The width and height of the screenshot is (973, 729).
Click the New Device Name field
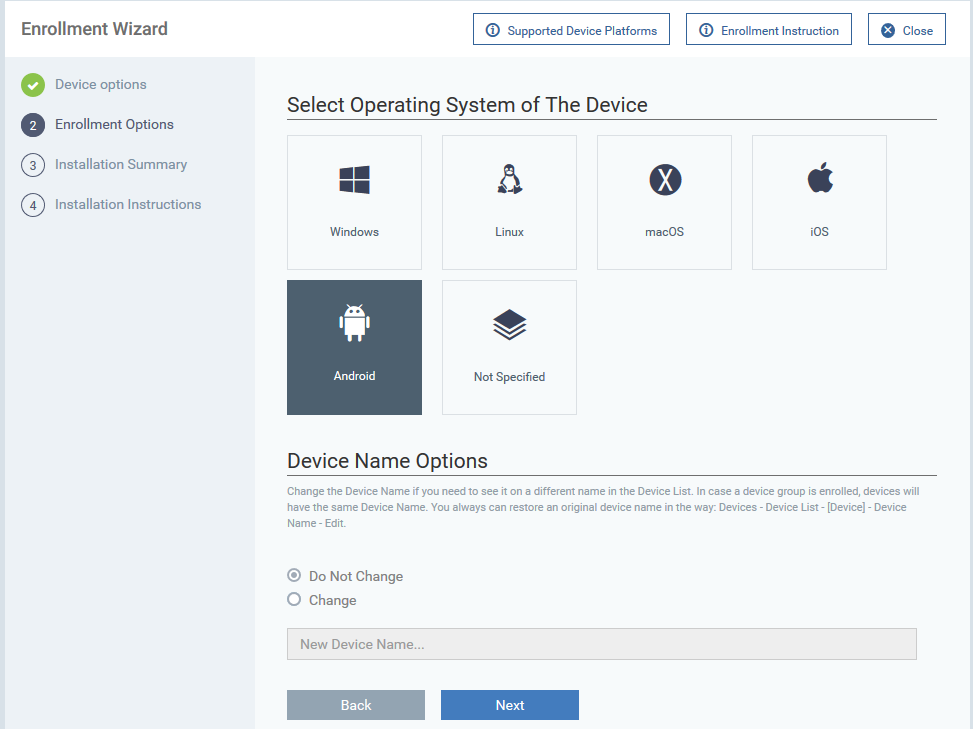point(602,644)
